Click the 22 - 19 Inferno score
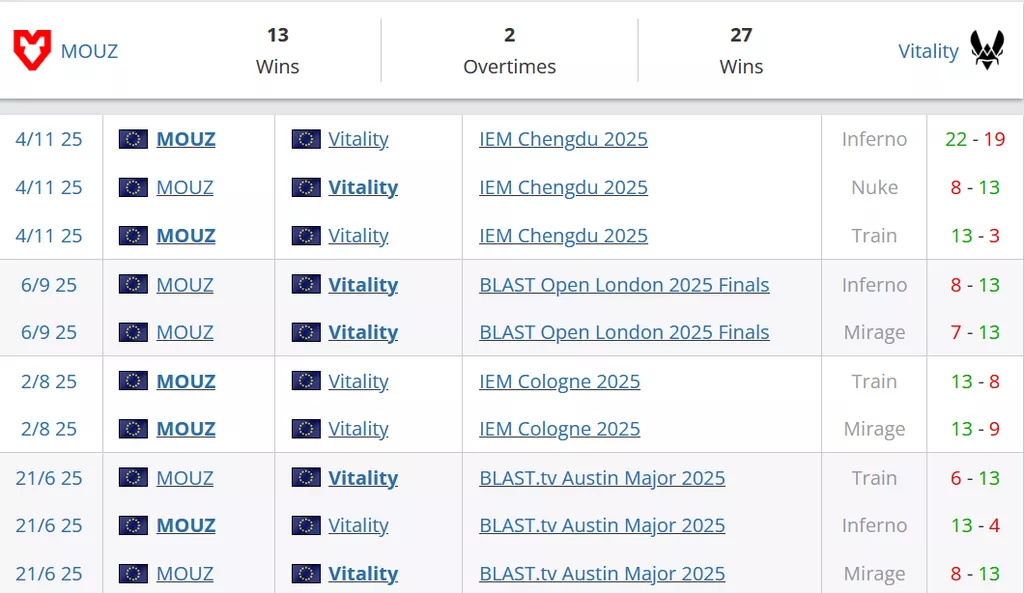This screenshot has height=593, width=1024. click(974, 139)
